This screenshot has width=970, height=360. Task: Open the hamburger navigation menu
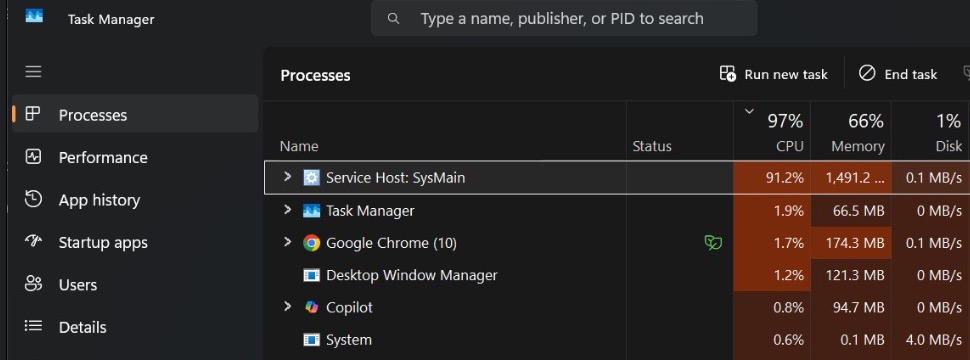(33, 72)
